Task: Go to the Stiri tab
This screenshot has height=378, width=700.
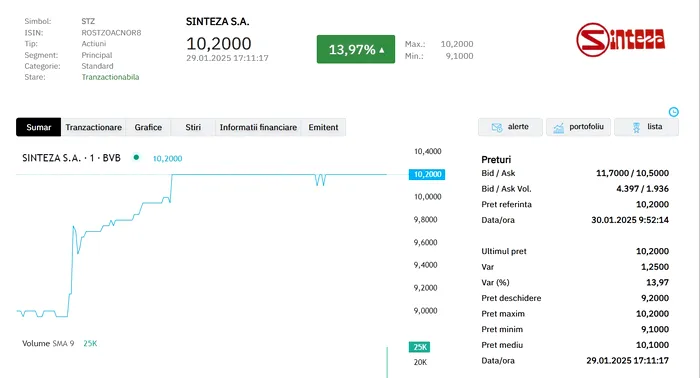Action: point(193,127)
